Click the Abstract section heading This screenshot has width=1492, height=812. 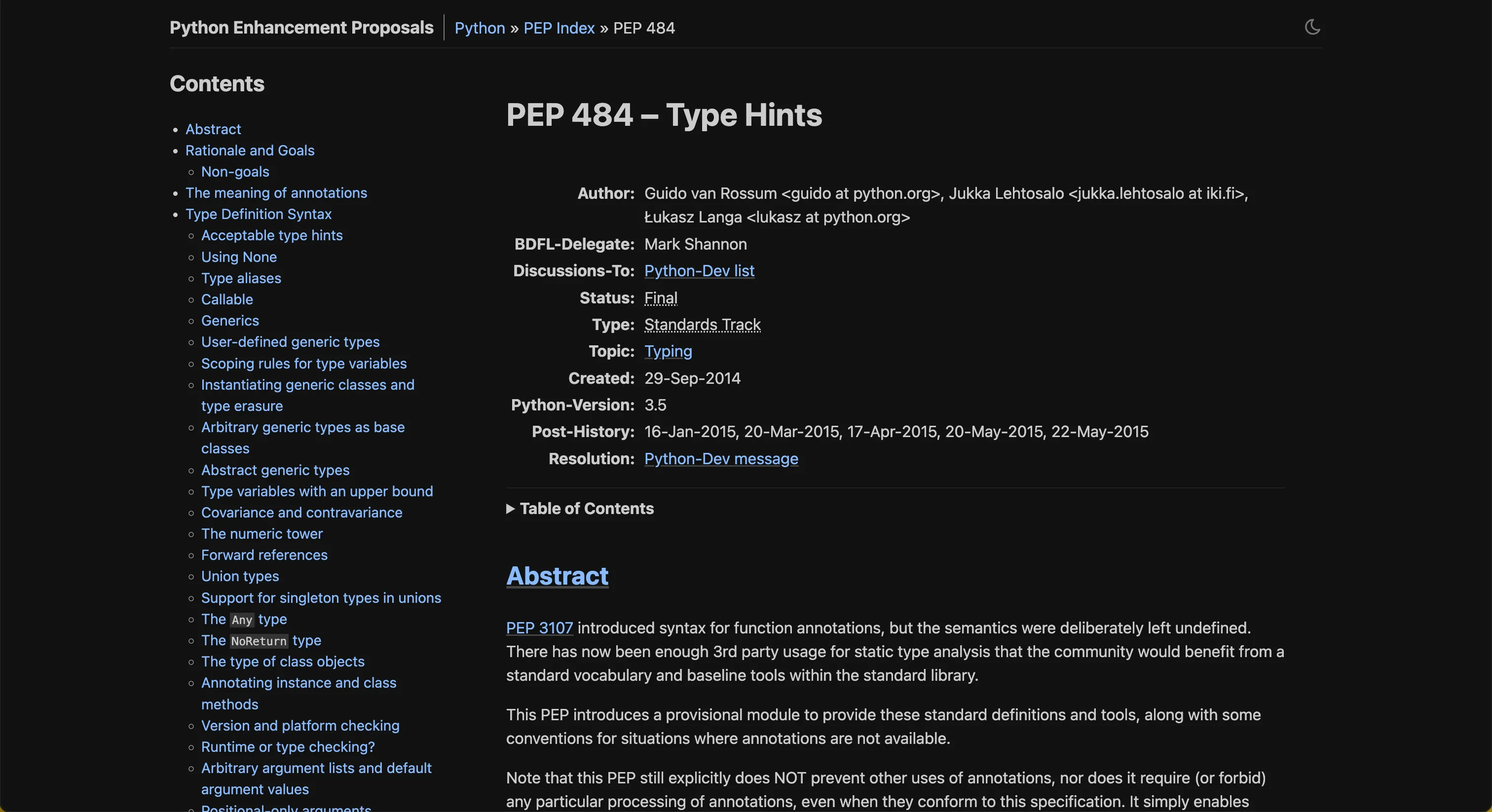(x=557, y=576)
